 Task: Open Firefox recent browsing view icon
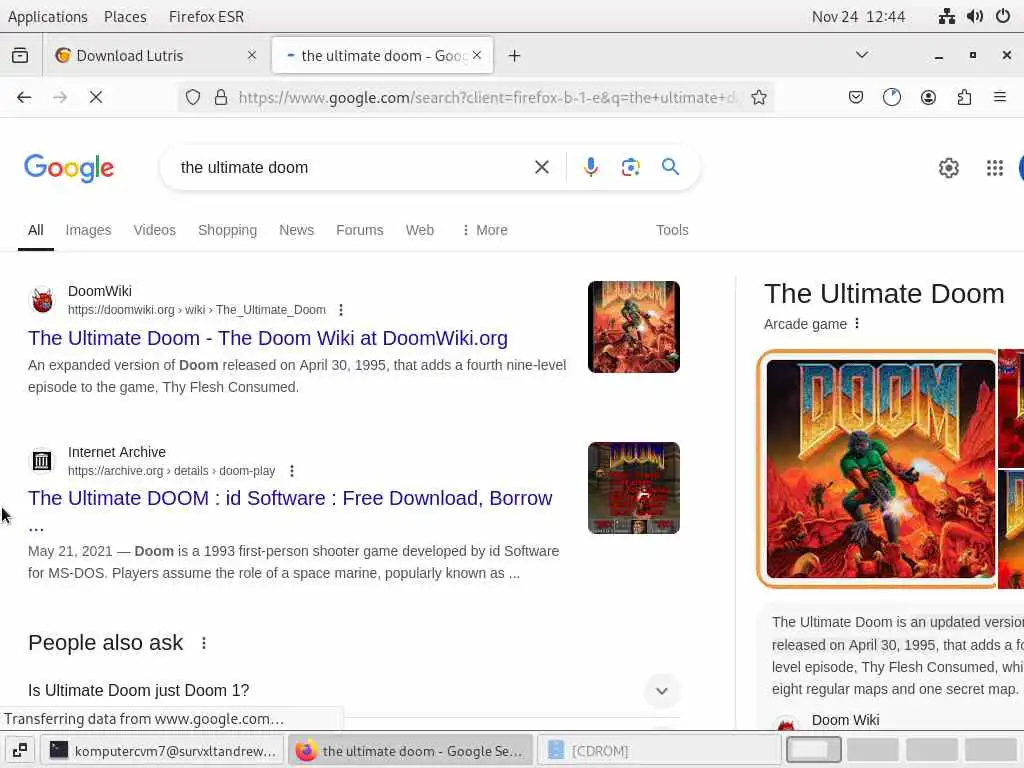click(20, 56)
